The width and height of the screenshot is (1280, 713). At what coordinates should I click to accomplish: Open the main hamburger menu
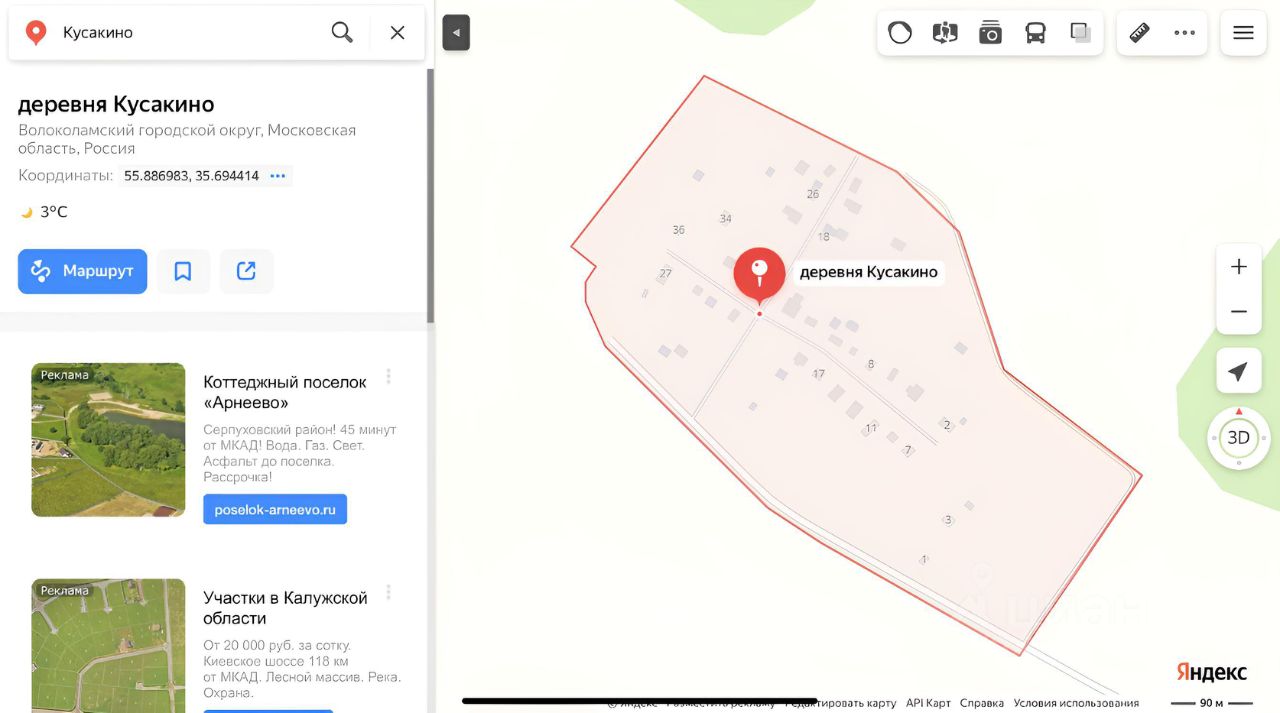1243,33
